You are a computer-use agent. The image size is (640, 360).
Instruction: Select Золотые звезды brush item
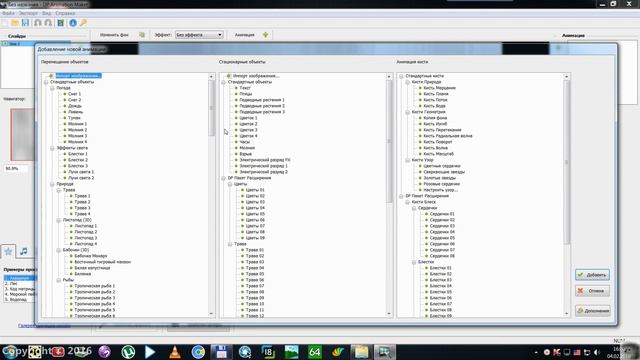click(440, 178)
